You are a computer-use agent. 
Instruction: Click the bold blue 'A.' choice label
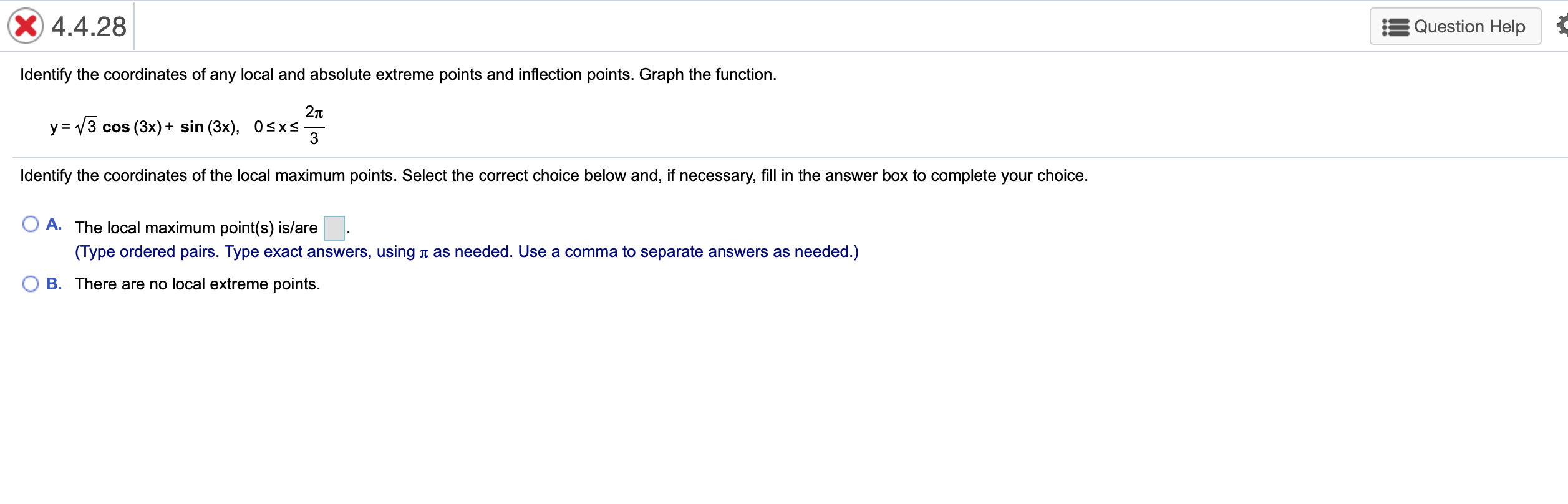(x=54, y=225)
